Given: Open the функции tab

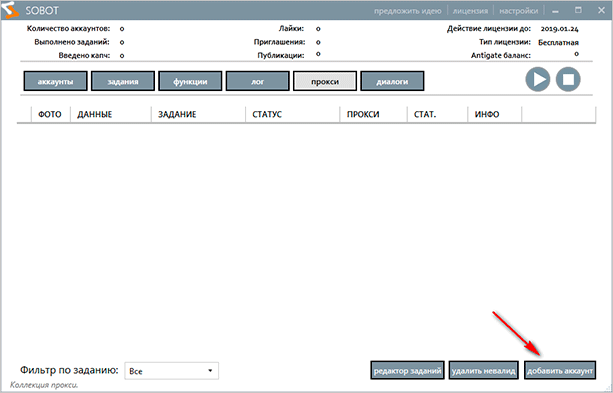Looking at the screenshot, I should (x=190, y=81).
